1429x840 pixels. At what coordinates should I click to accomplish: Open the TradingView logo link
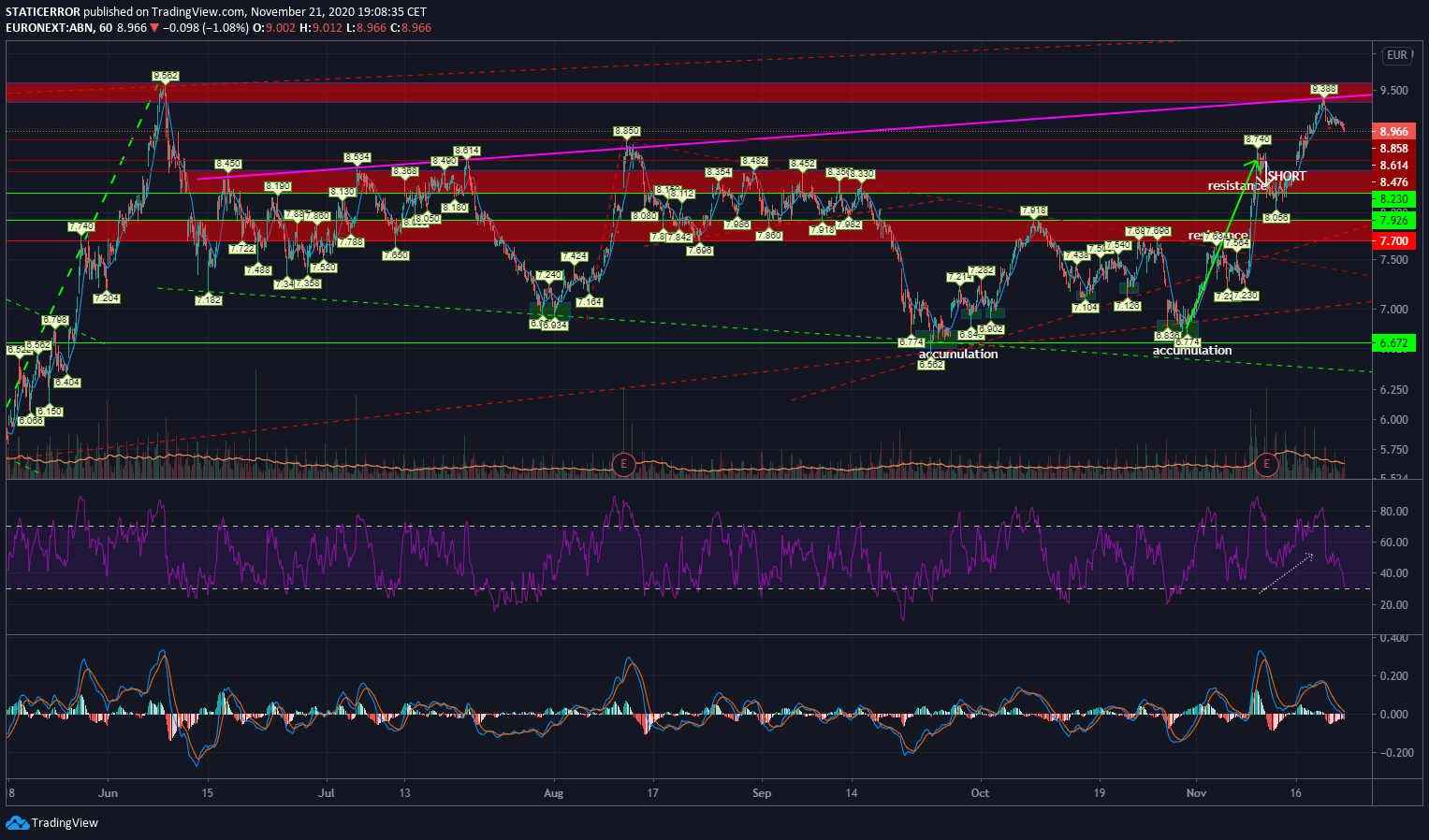click(x=52, y=823)
